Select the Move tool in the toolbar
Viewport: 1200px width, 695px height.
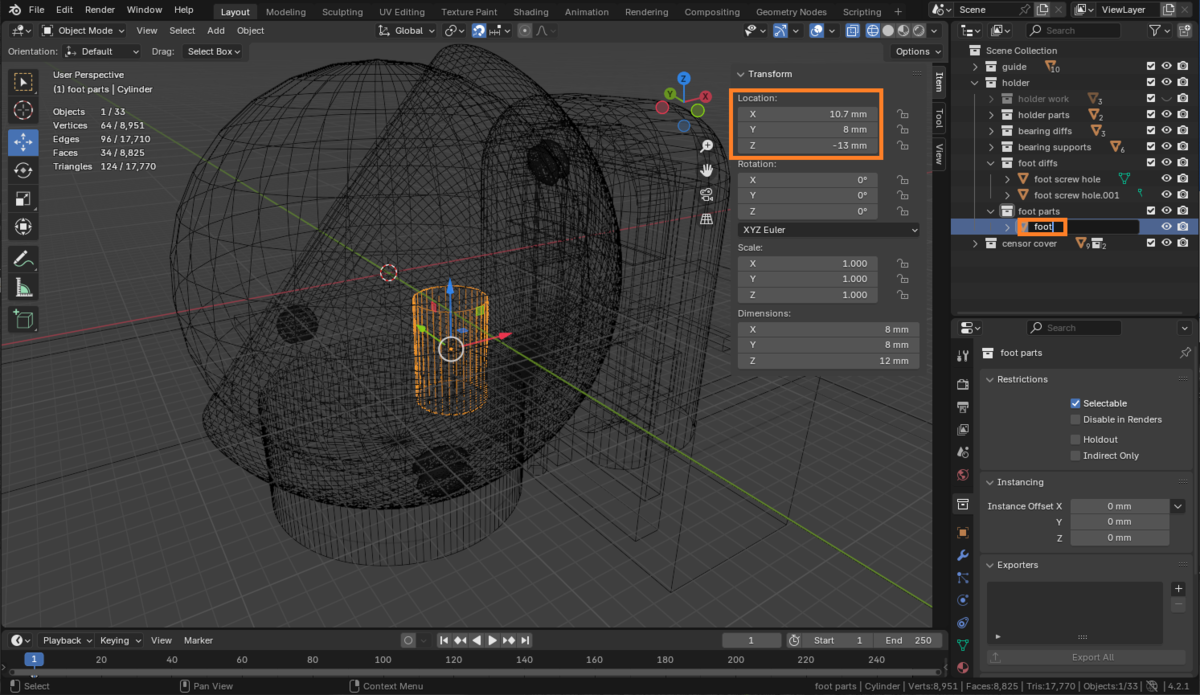click(x=23, y=141)
